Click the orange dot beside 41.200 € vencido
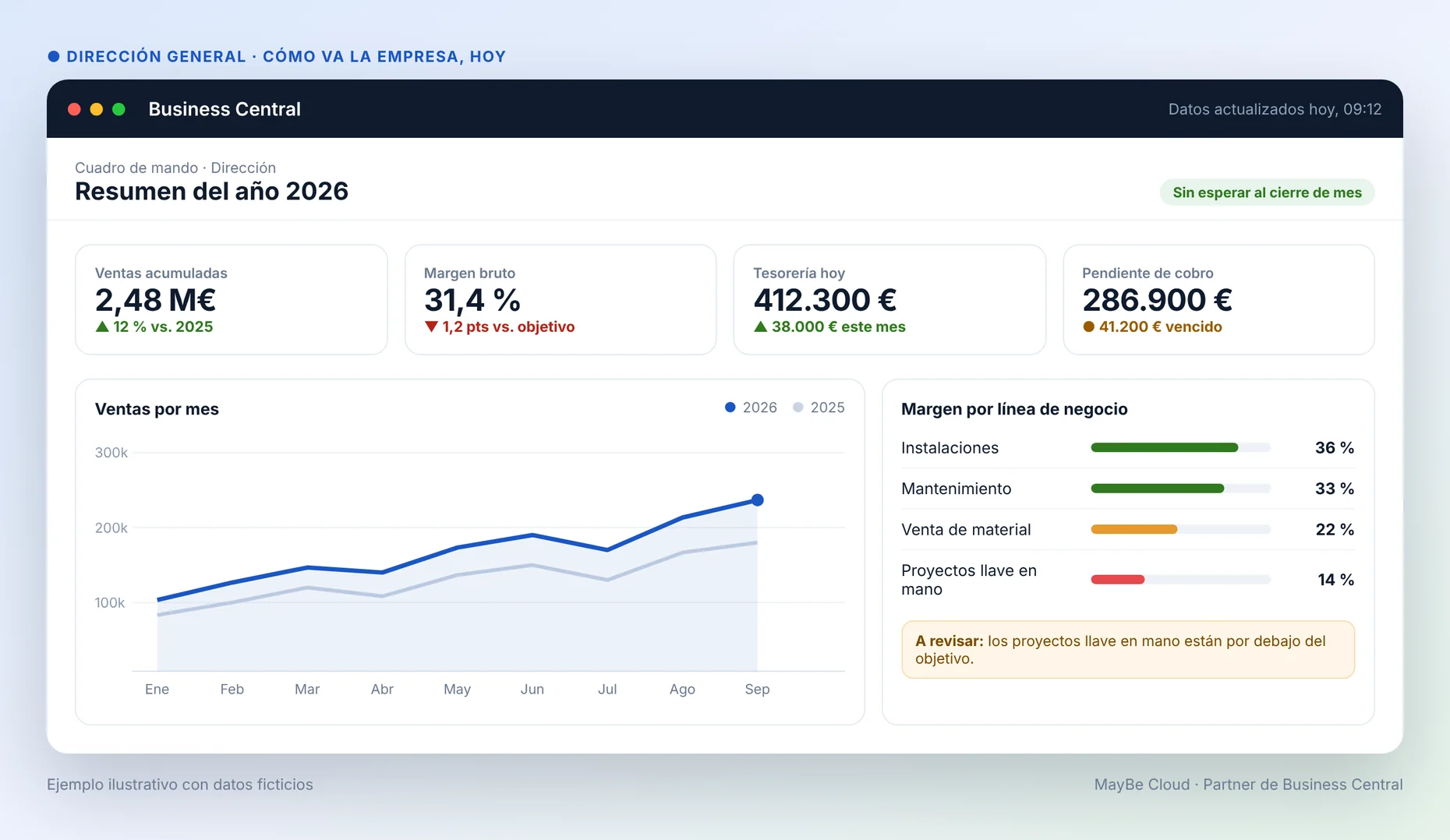The width and height of the screenshot is (1450, 840). pyautogui.click(x=1089, y=326)
